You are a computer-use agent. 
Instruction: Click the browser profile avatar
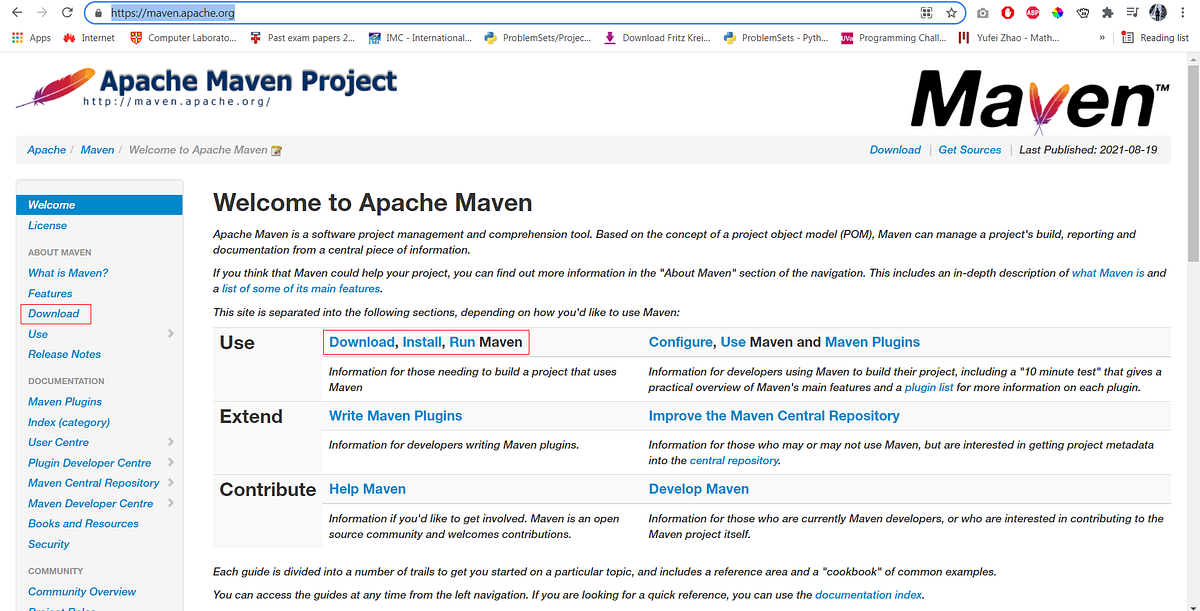point(1157,13)
